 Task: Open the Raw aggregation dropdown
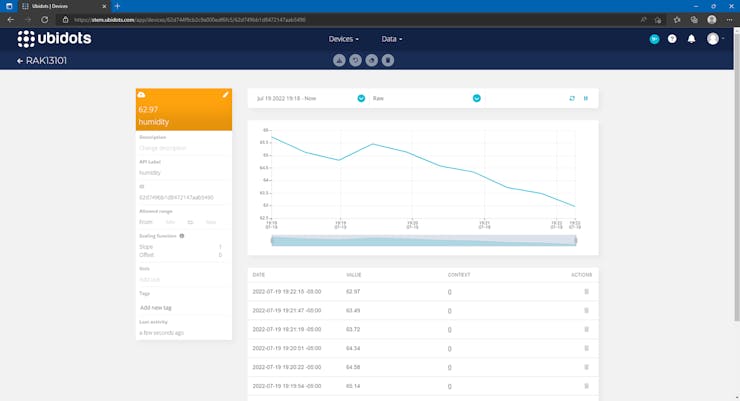tap(477, 98)
